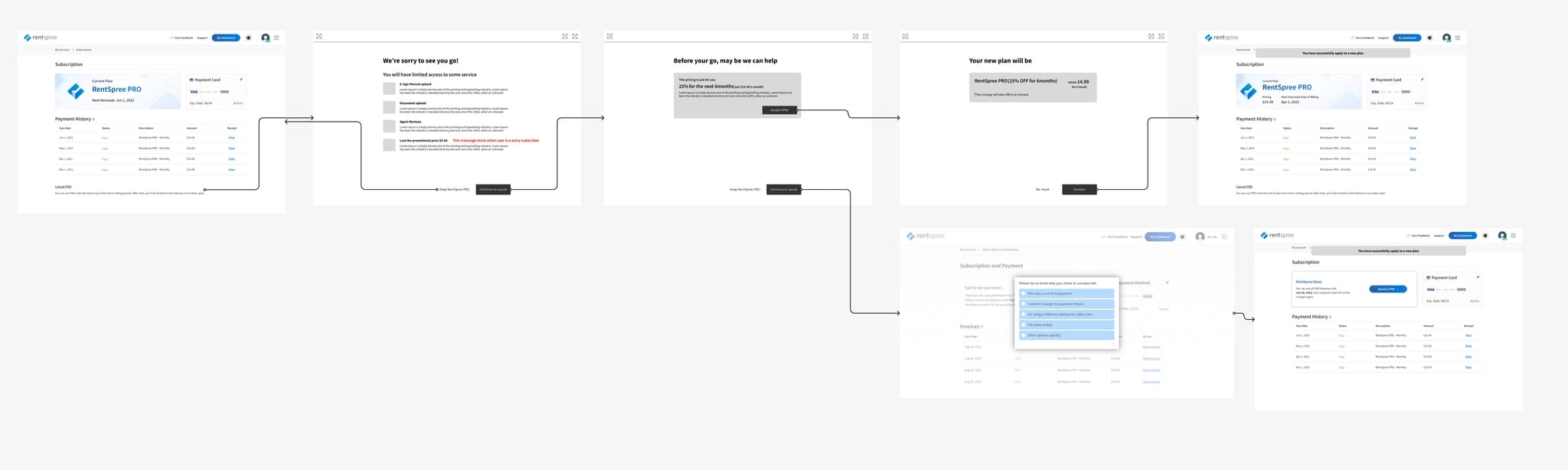
Task: Open the hamburger menu on the 'Subscription and Payment' page
Action: point(1224,237)
